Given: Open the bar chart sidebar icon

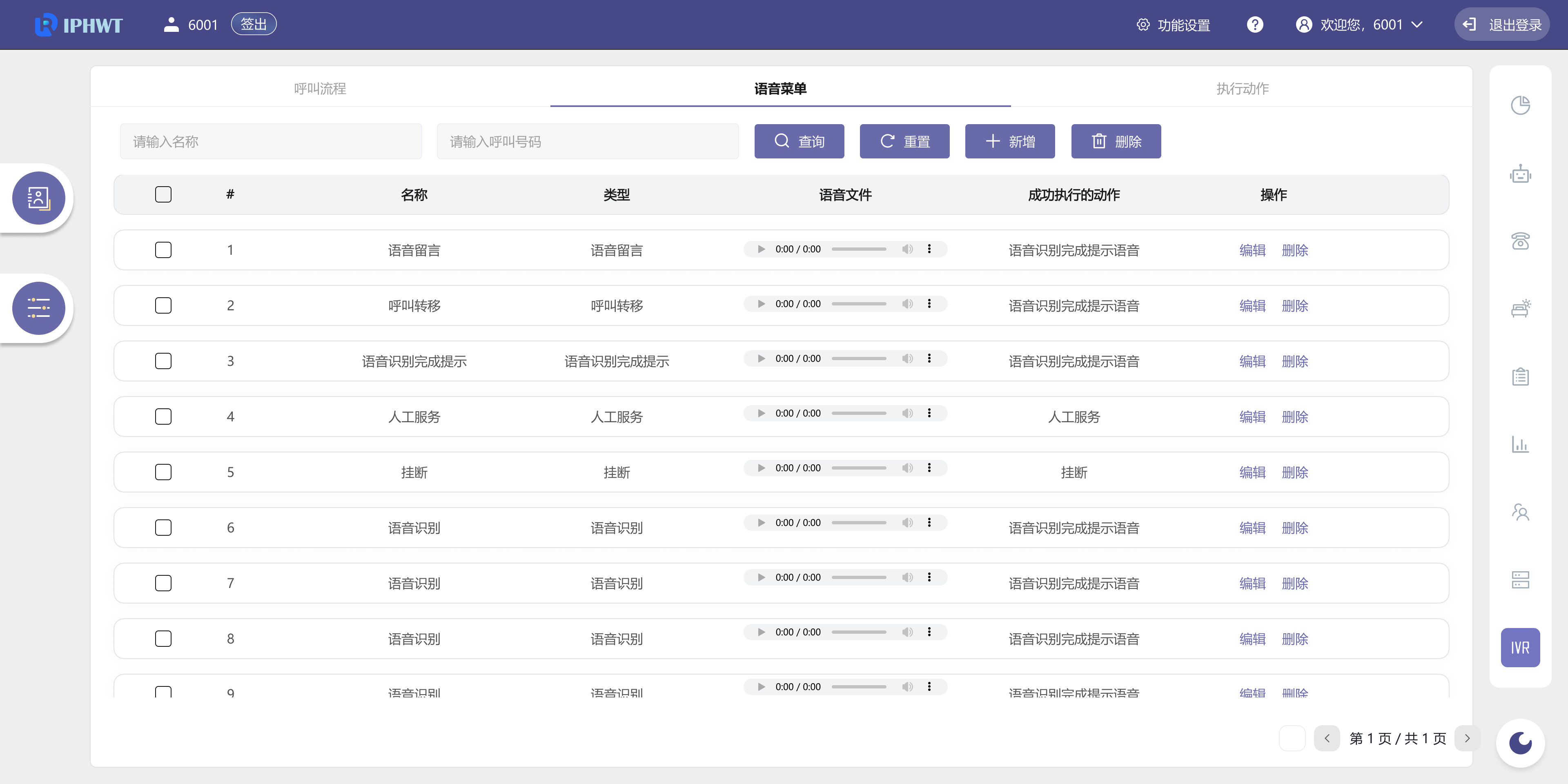Looking at the screenshot, I should (x=1520, y=444).
